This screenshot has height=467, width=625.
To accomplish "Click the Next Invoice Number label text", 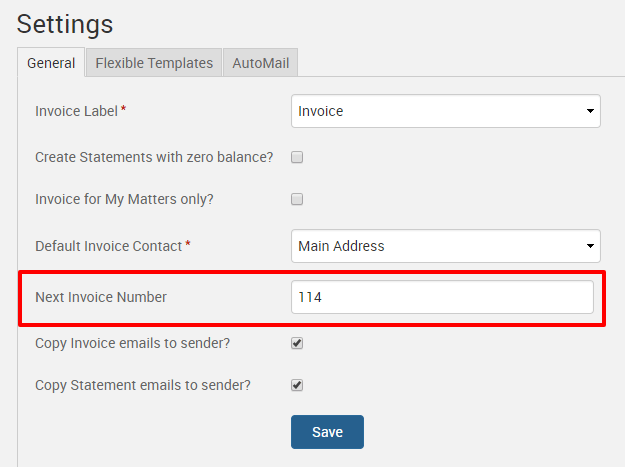I will (x=101, y=297).
